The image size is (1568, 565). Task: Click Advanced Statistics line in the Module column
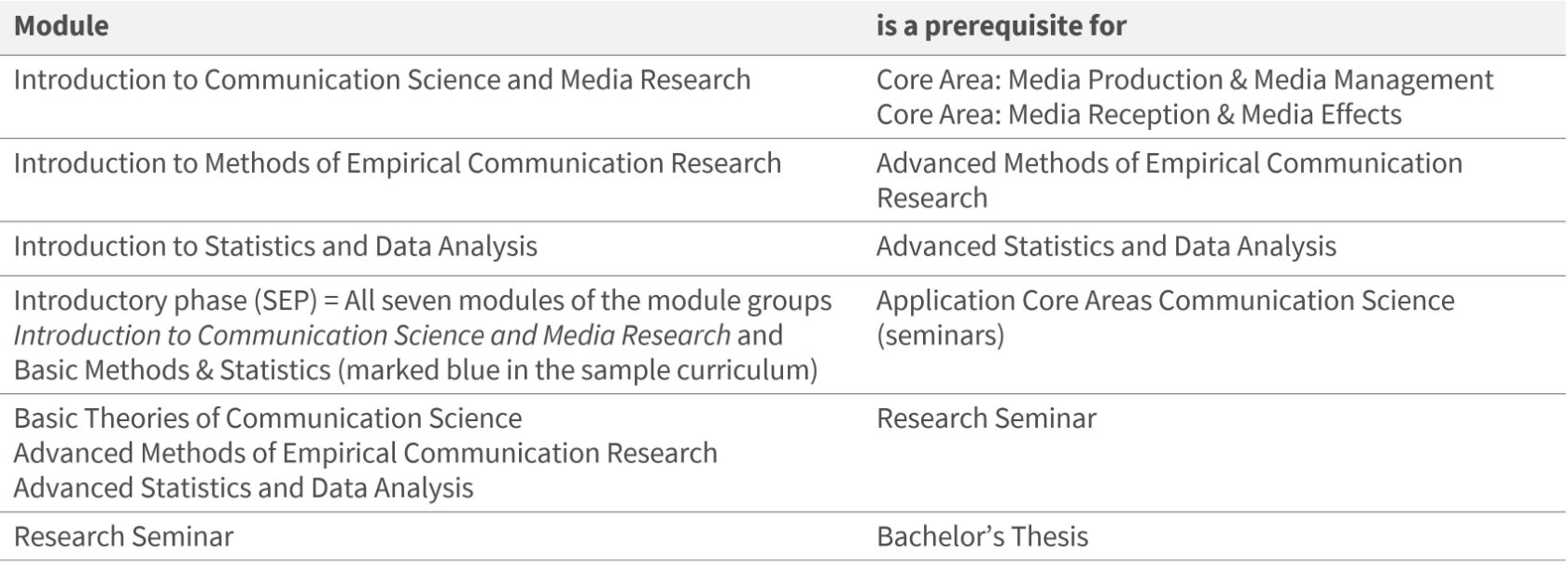[x=244, y=487]
